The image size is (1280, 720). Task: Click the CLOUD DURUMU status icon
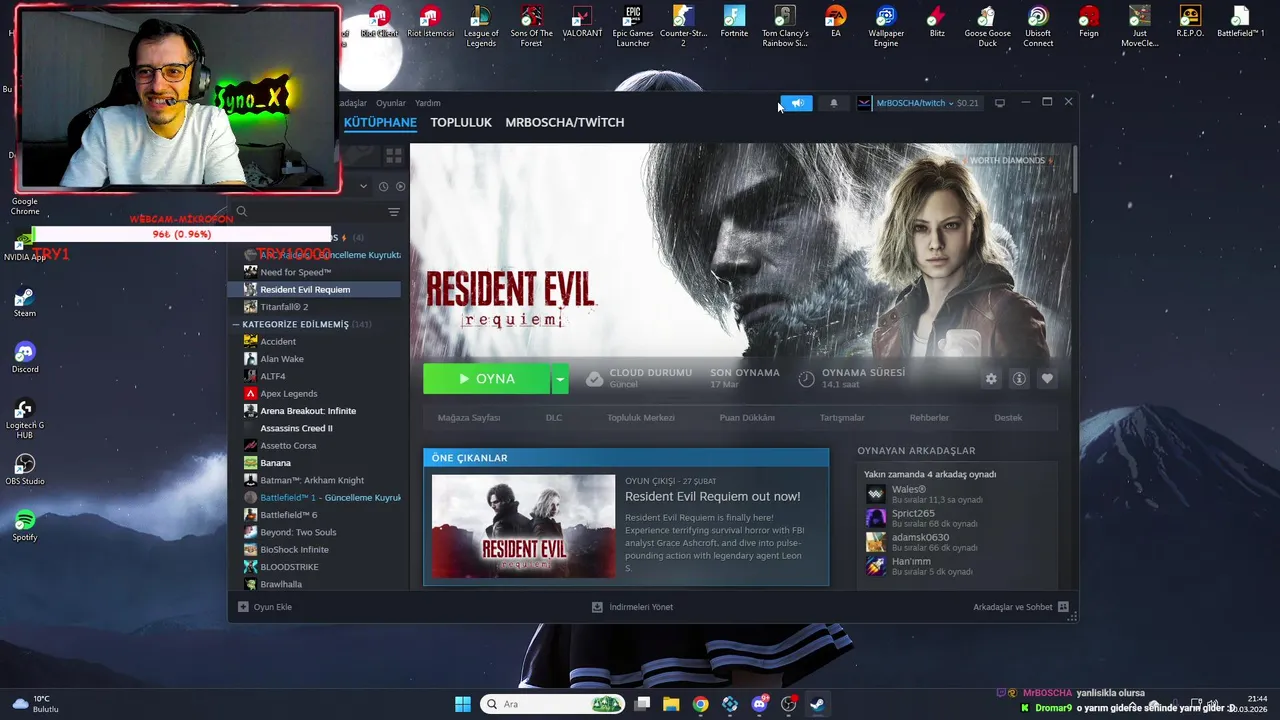click(594, 379)
